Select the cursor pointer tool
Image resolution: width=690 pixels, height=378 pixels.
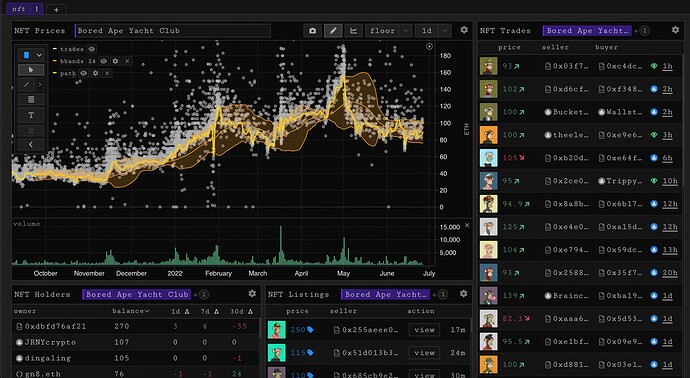point(31,70)
